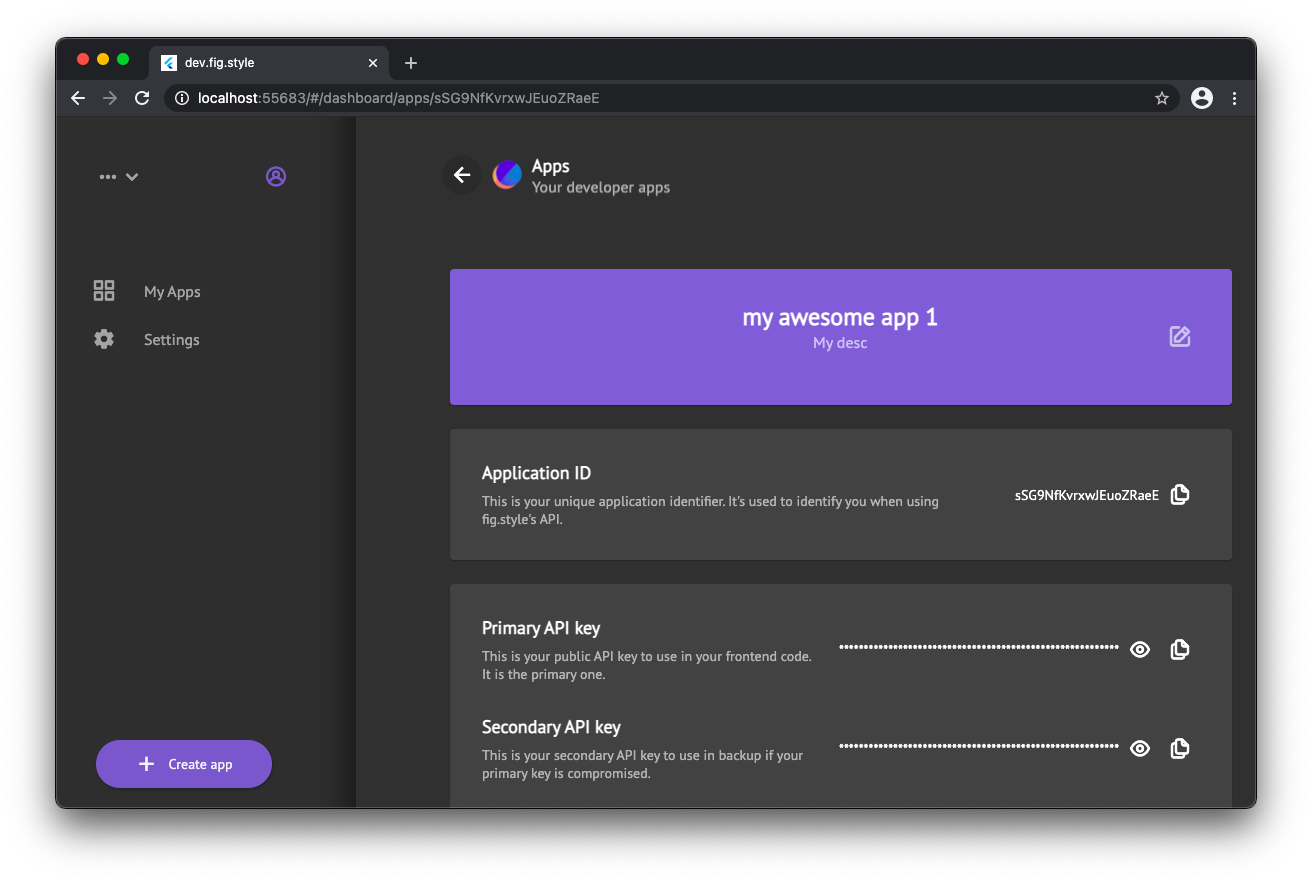The image size is (1312, 882).
Task: Click the My Apps grid icon
Action: 104,291
